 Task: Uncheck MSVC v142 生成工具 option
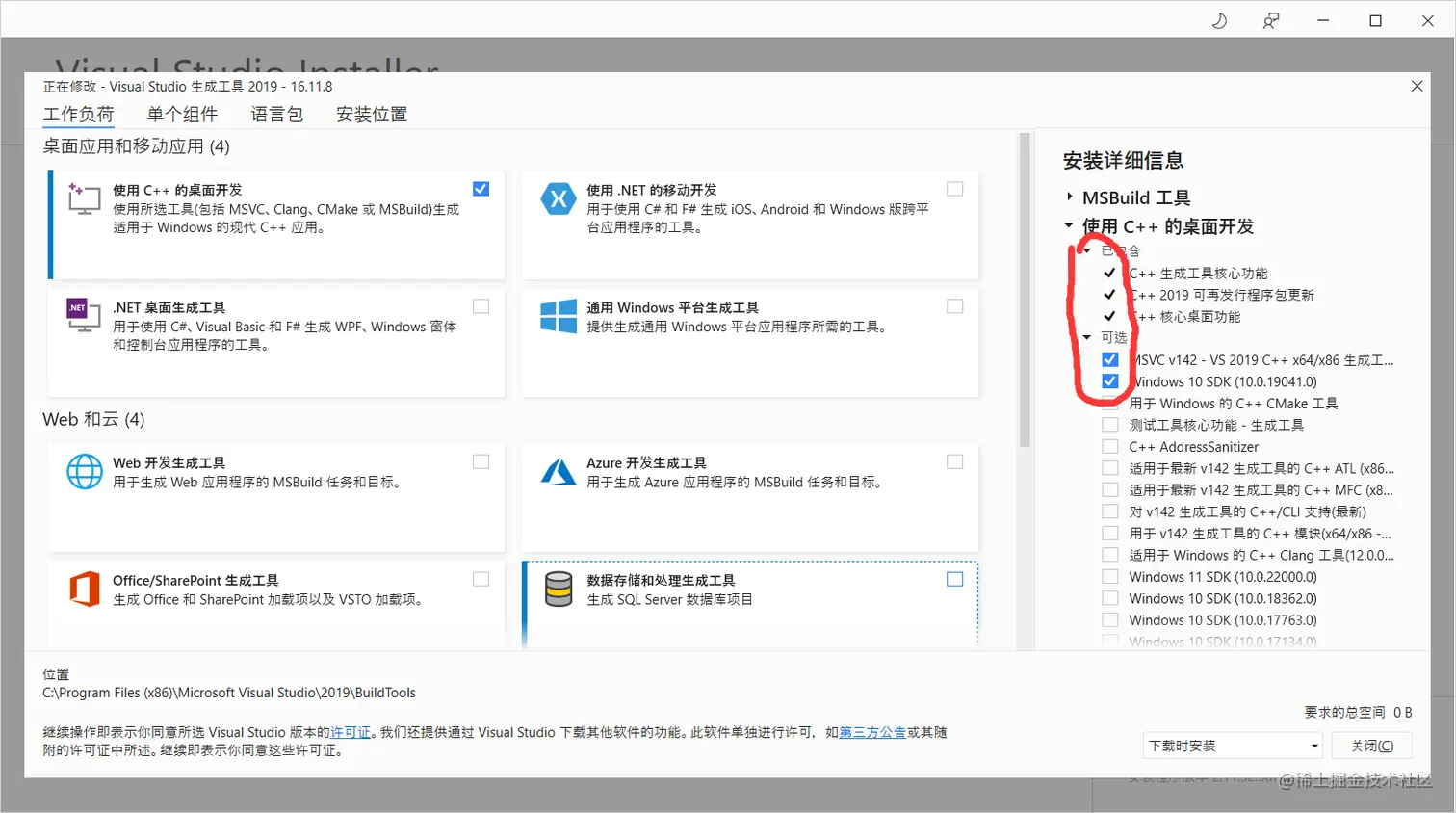1110,358
